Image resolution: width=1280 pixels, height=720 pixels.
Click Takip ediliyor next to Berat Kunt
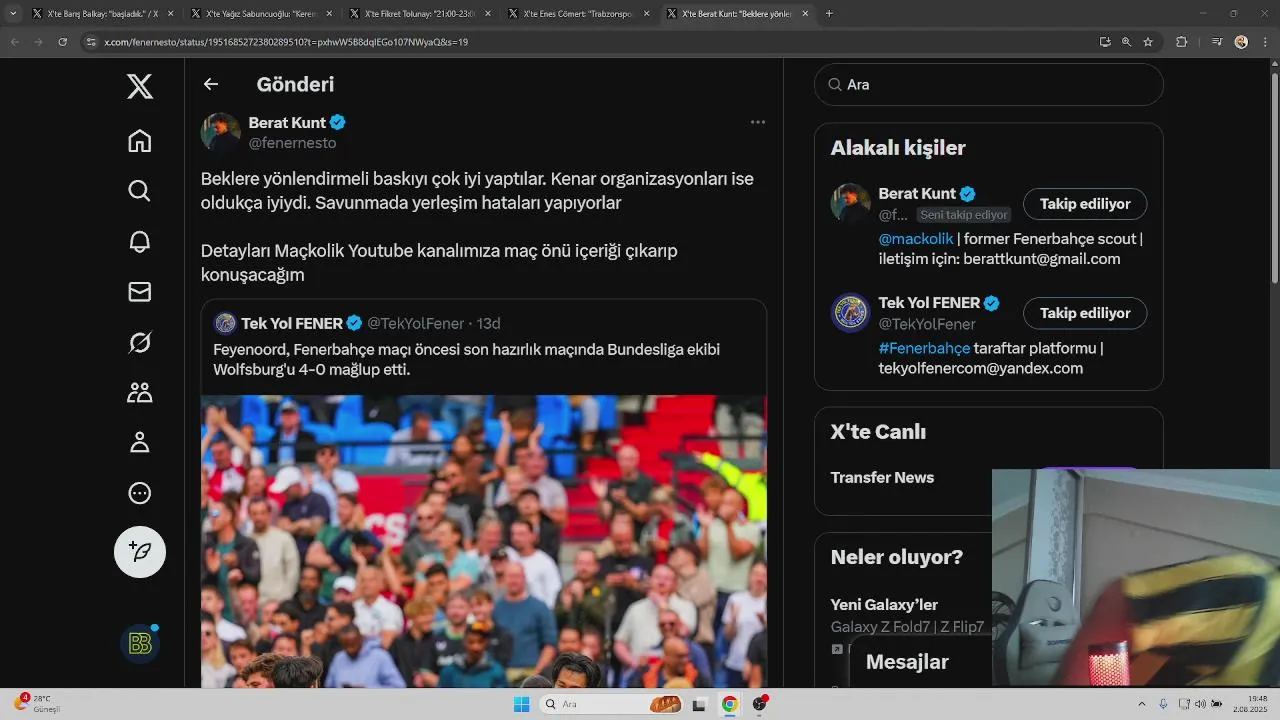tap(1085, 204)
